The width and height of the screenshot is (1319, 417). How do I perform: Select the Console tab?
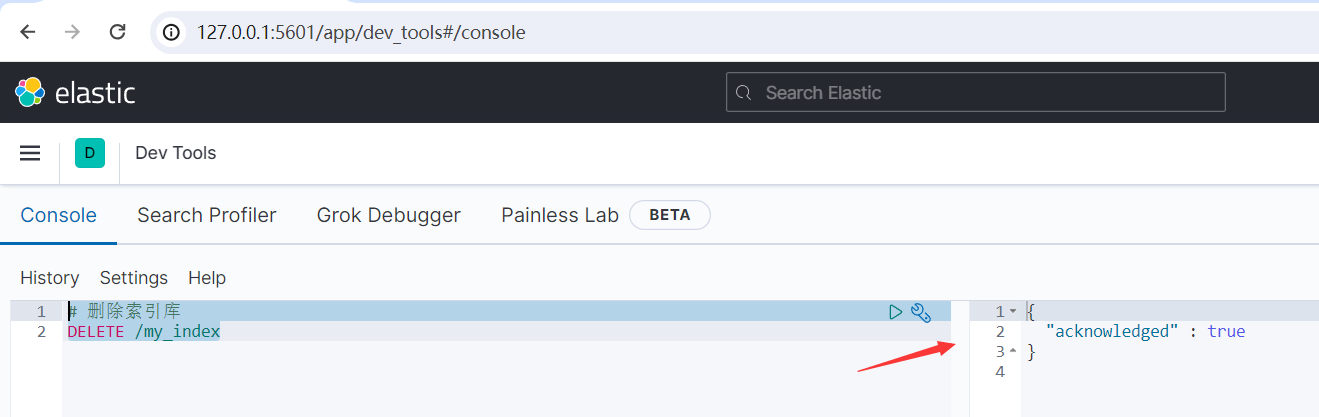point(59,215)
